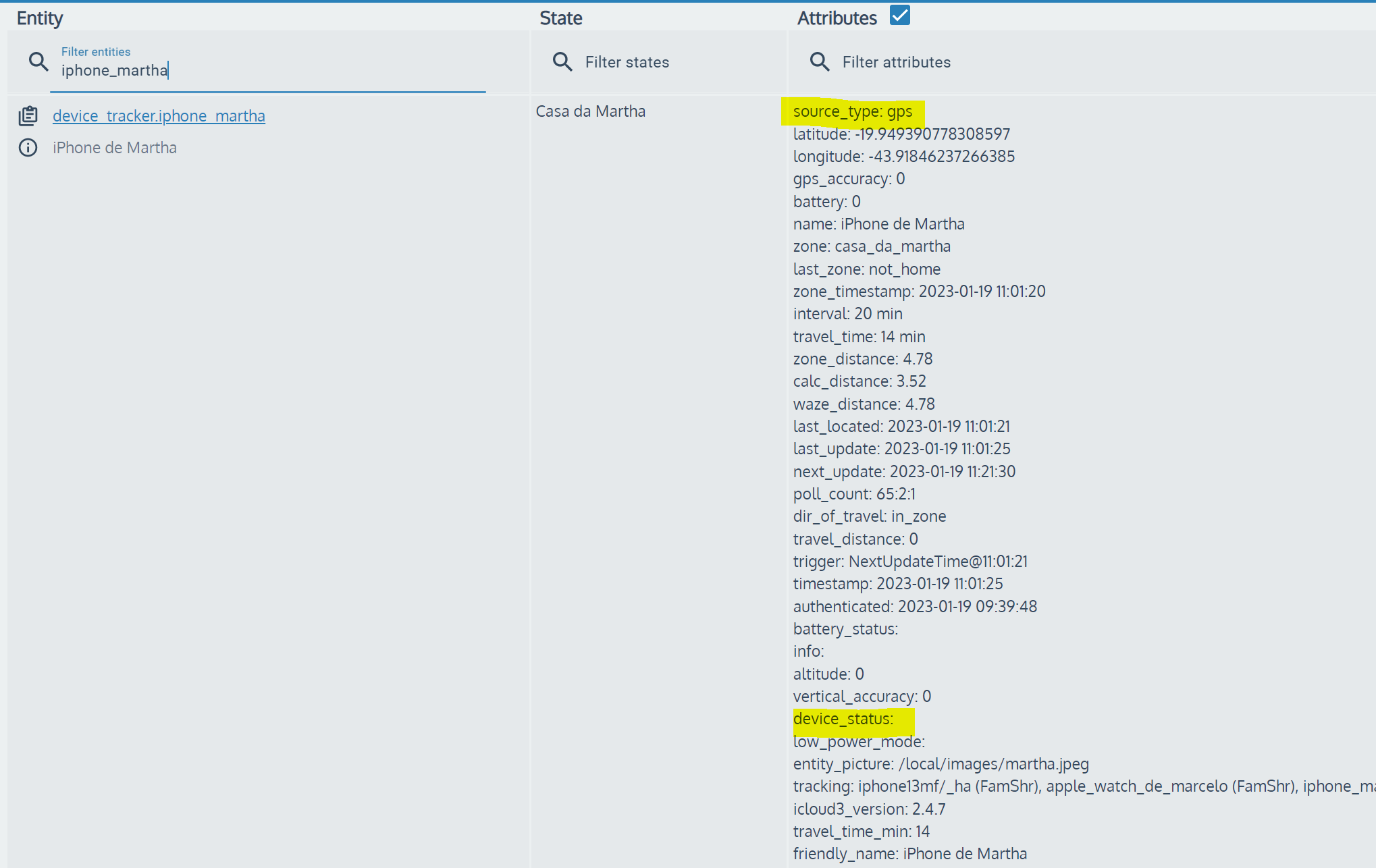The width and height of the screenshot is (1376, 868).
Task: Click the icloud3_version attribute line
Action: pos(870,809)
